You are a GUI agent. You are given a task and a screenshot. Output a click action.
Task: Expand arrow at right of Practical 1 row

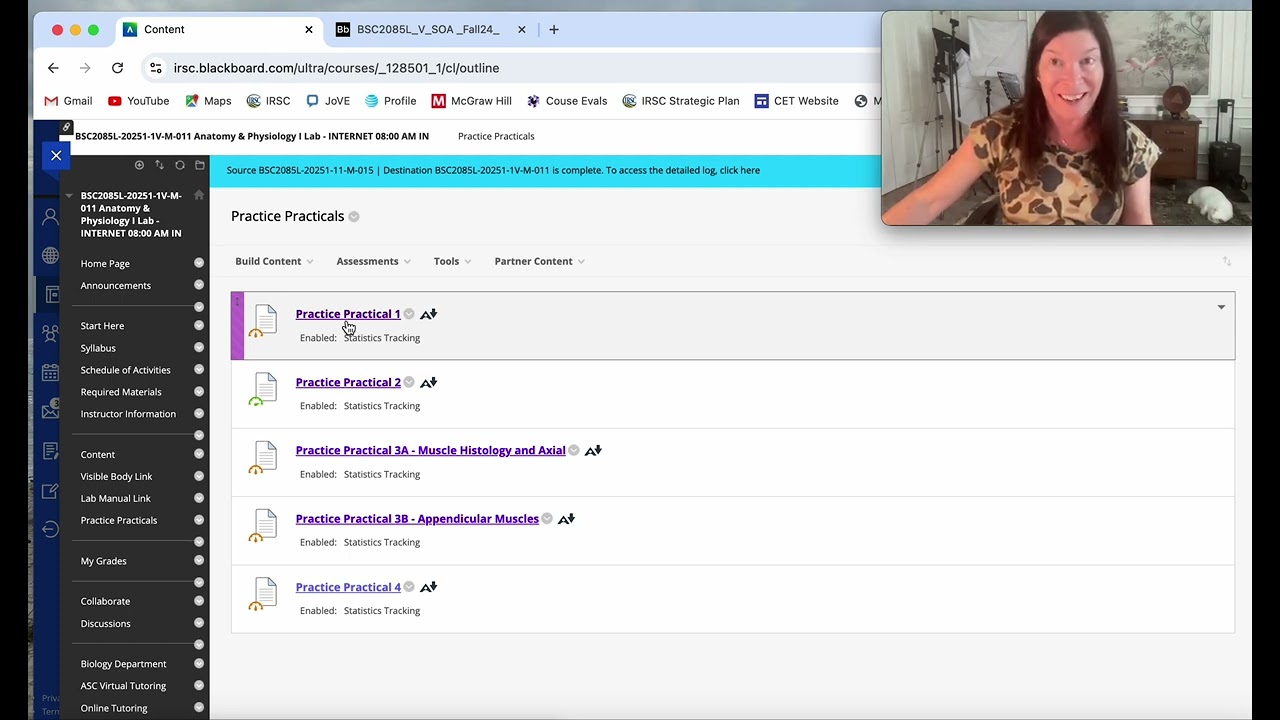pyautogui.click(x=1221, y=308)
